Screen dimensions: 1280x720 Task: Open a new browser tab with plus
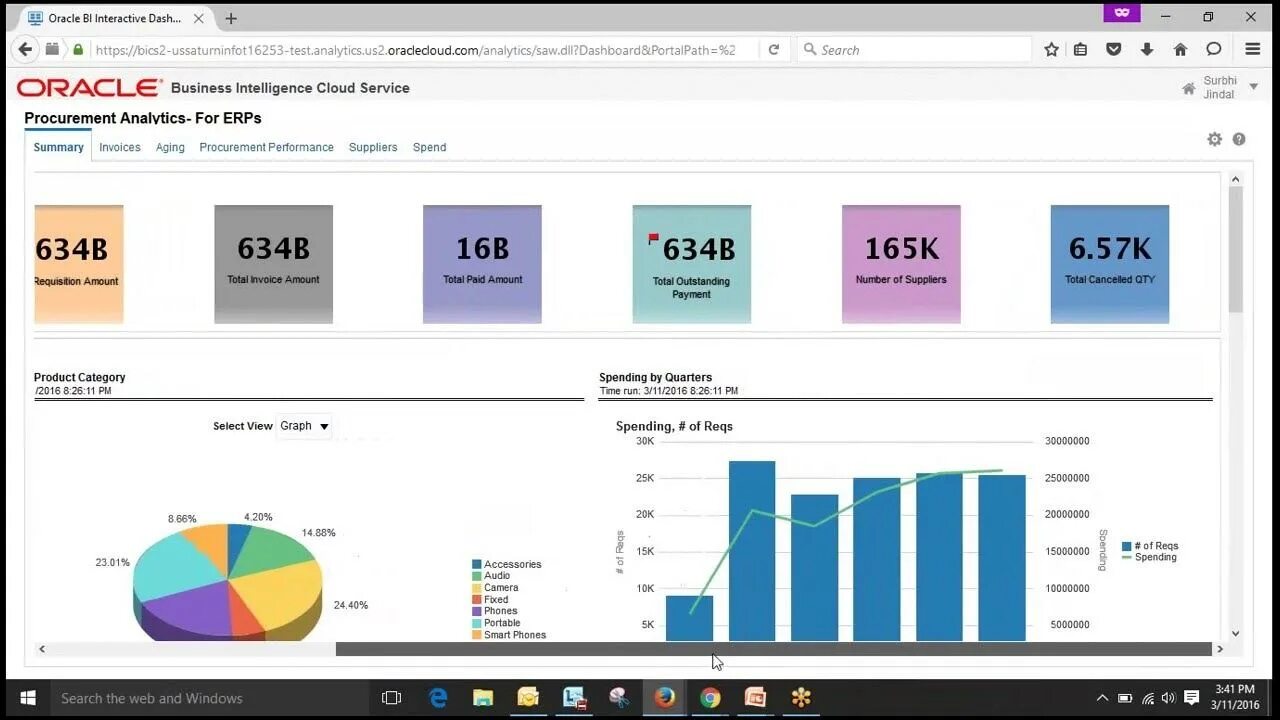[231, 18]
